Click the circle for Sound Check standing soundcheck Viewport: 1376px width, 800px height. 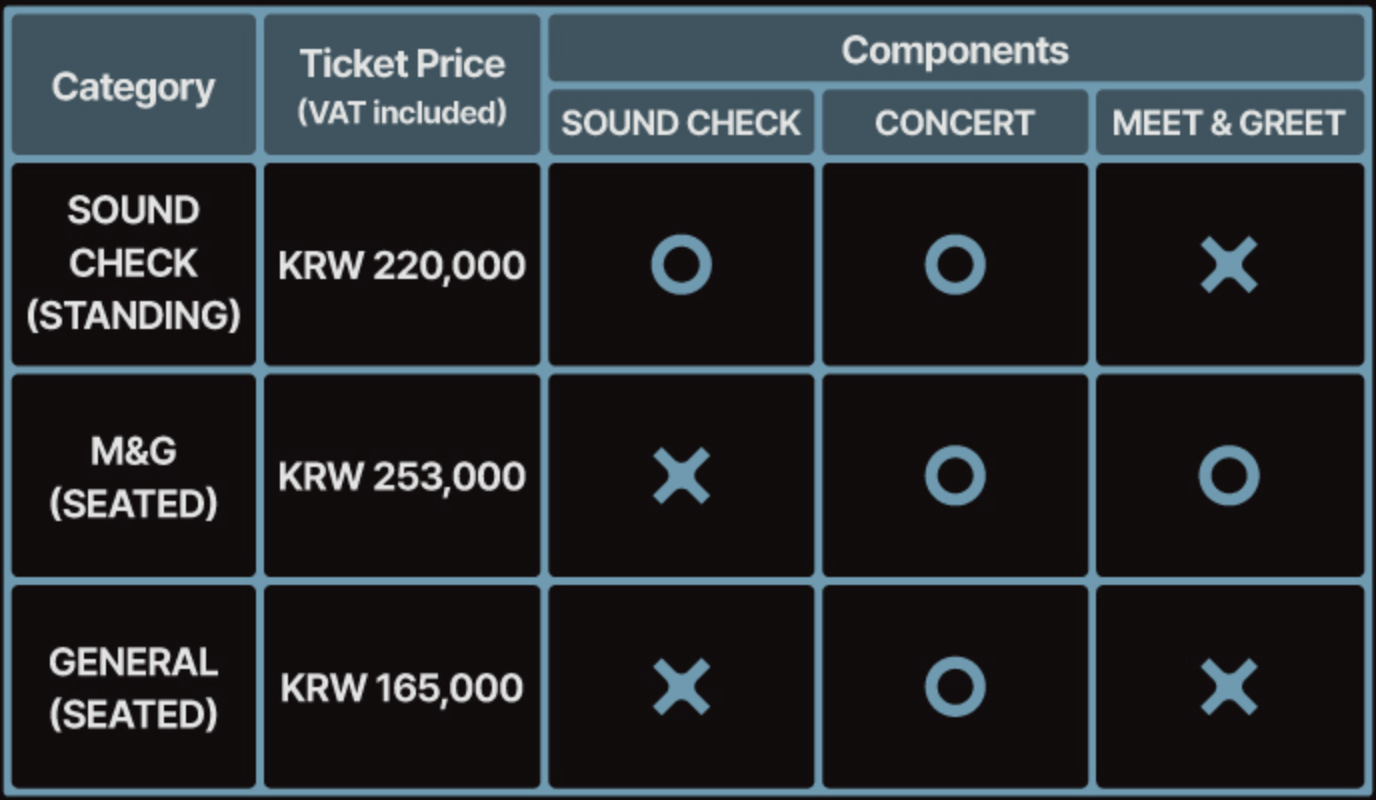coord(681,265)
